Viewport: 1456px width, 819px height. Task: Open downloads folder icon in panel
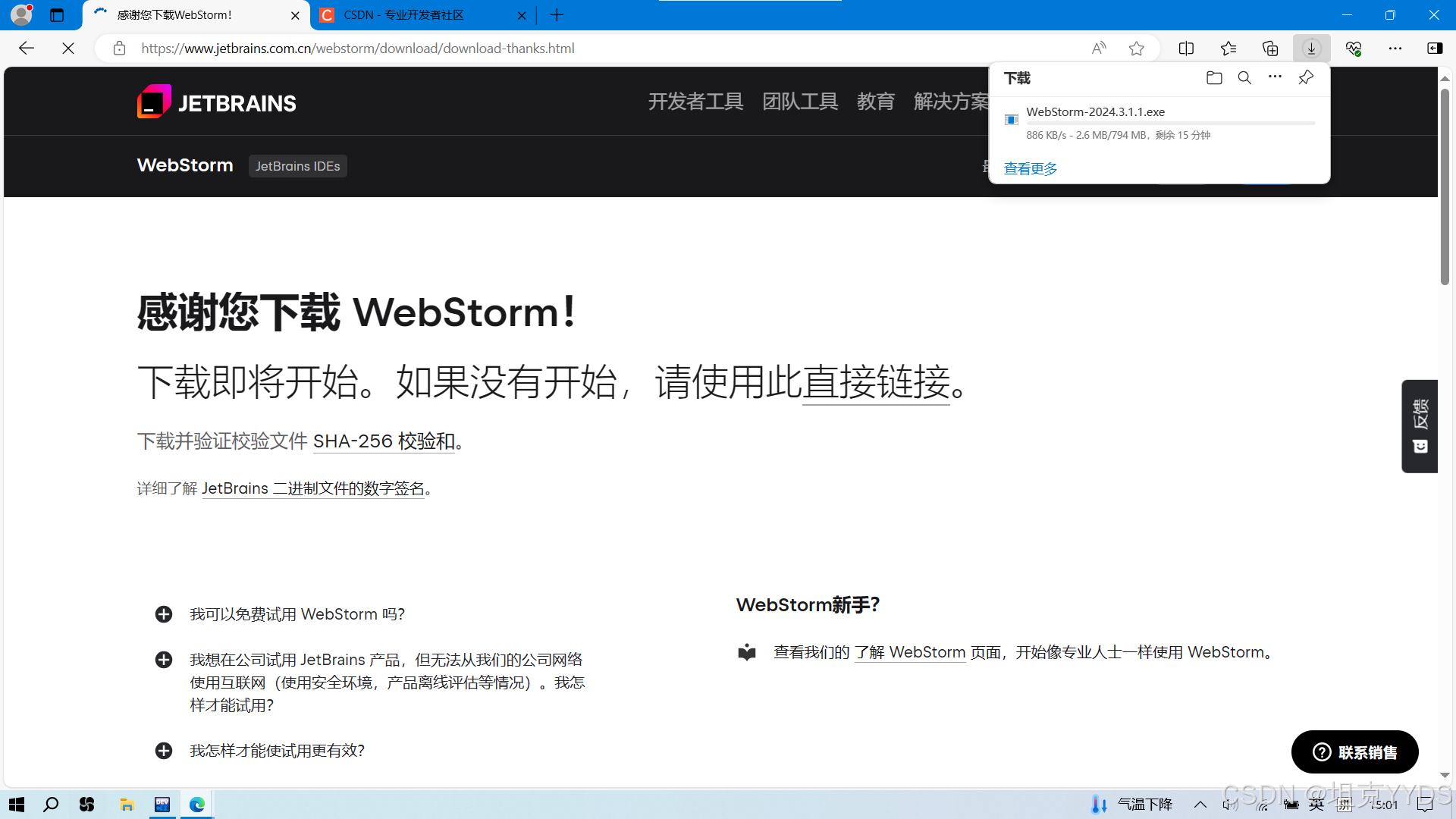[1214, 77]
